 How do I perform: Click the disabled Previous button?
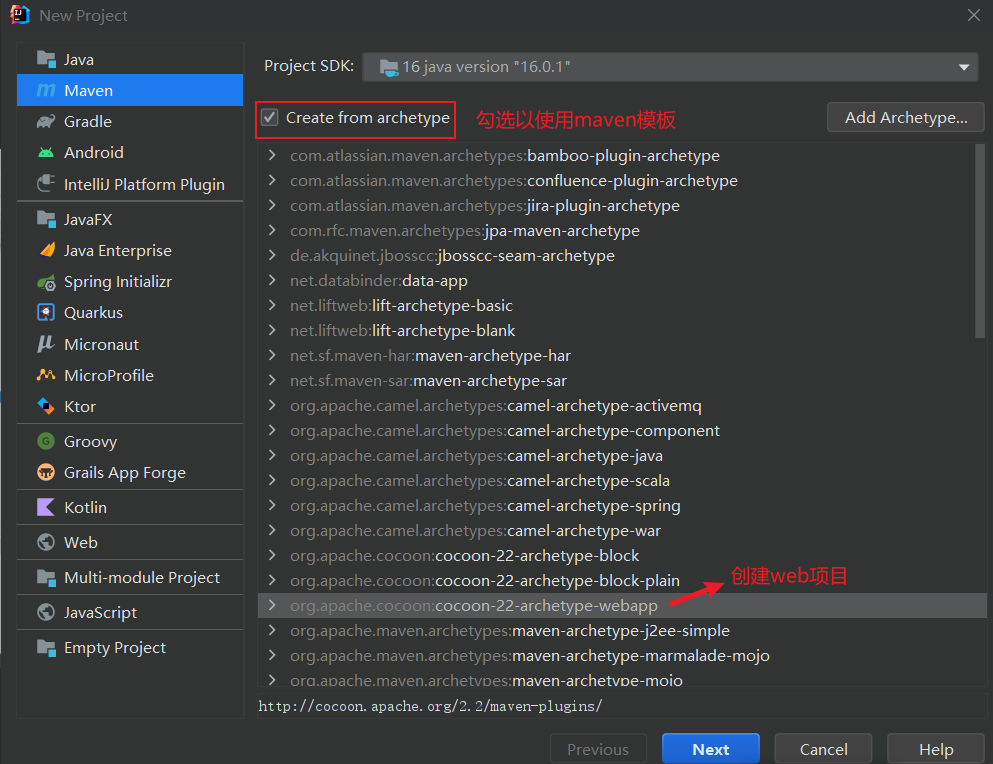598,749
